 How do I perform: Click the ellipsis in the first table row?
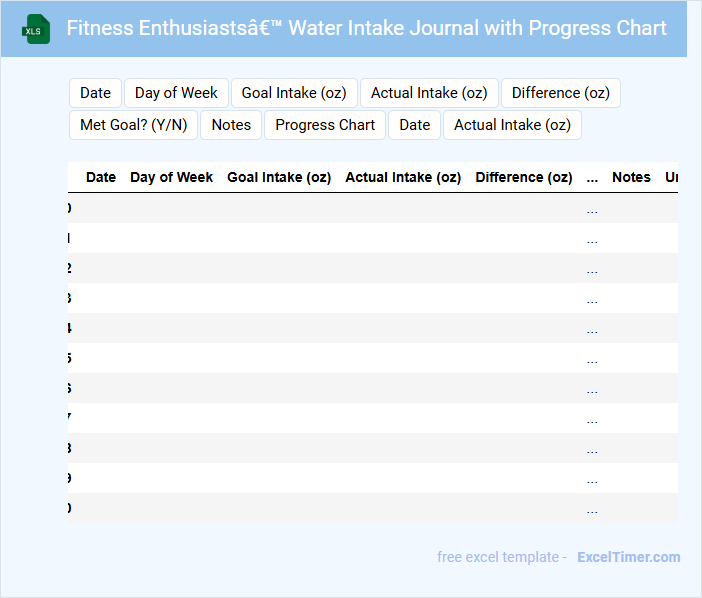pyautogui.click(x=592, y=210)
